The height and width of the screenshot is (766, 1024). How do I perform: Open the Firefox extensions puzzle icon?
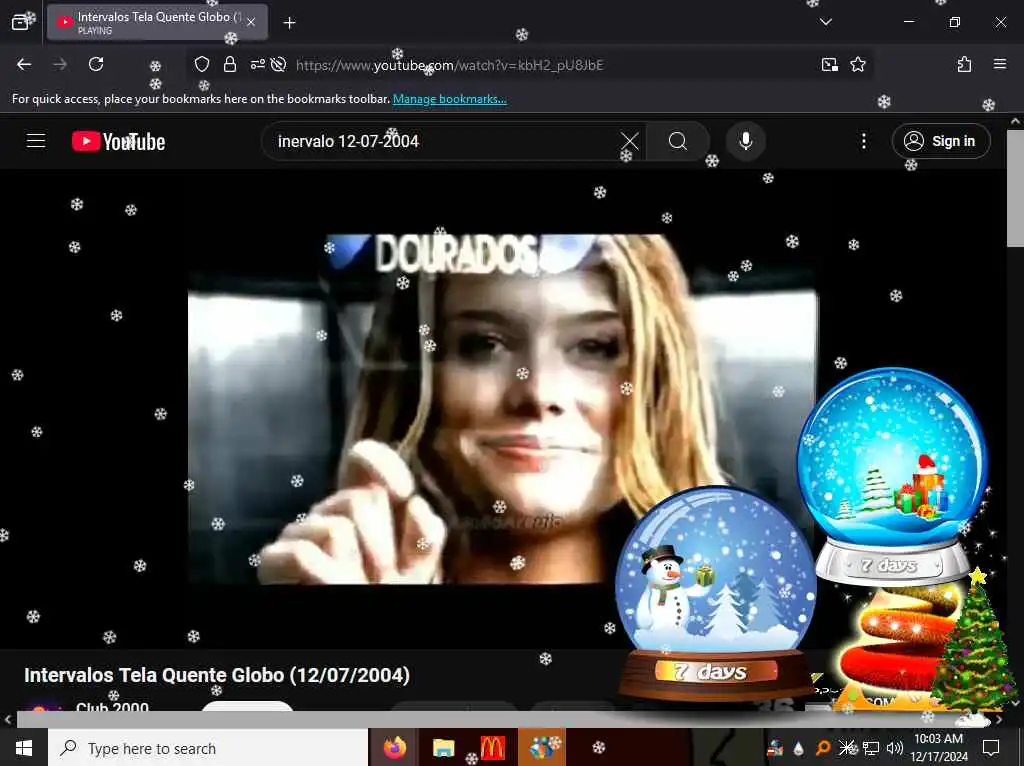(x=964, y=64)
